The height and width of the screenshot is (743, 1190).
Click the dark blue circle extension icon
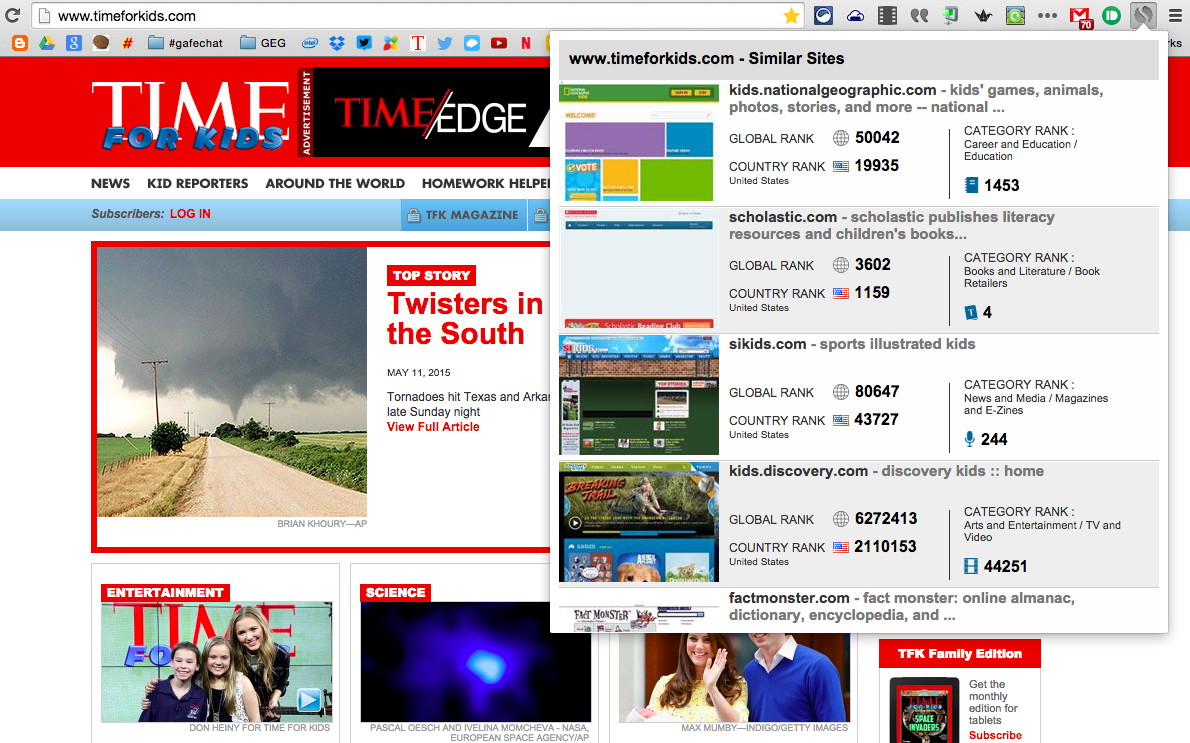pyautogui.click(x=823, y=16)
